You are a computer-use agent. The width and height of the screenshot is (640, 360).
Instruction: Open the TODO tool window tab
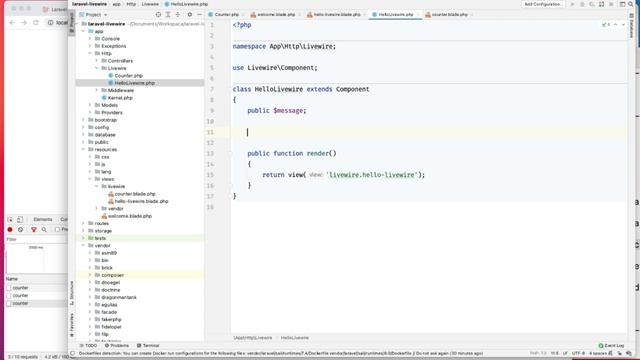tap(88, 346)
